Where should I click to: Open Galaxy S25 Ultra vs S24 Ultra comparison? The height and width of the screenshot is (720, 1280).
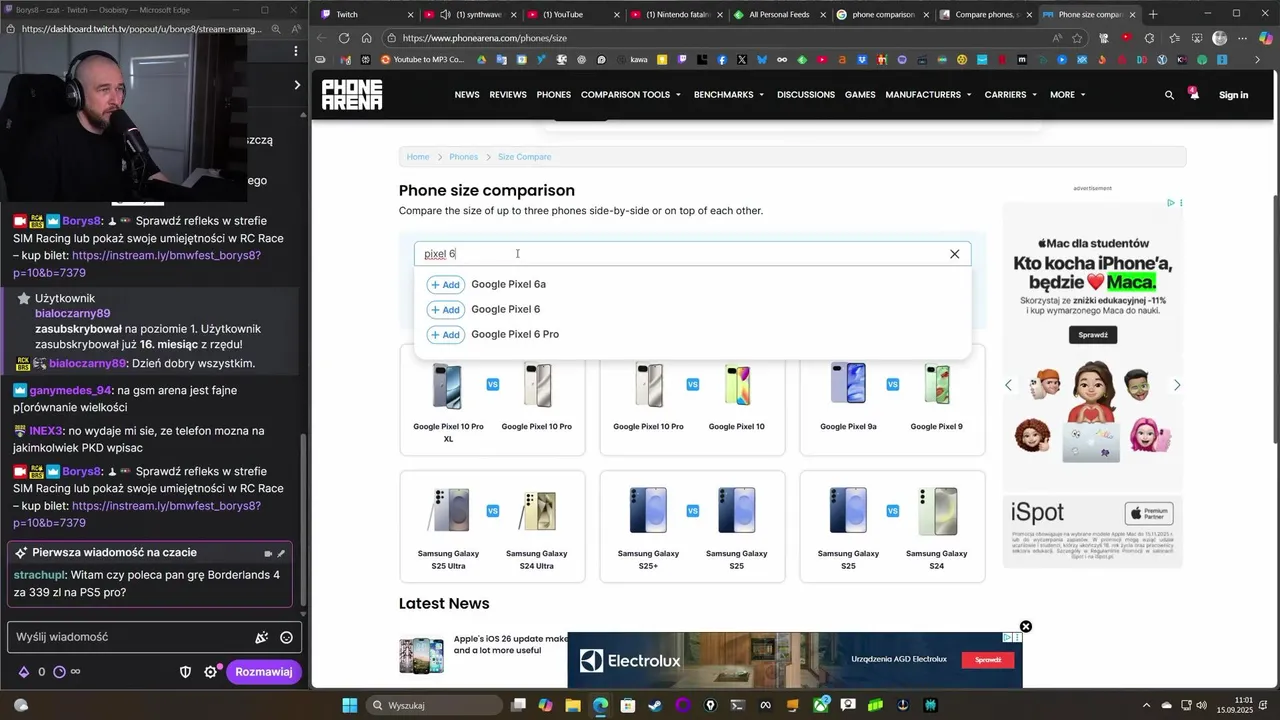pos(492,526)
